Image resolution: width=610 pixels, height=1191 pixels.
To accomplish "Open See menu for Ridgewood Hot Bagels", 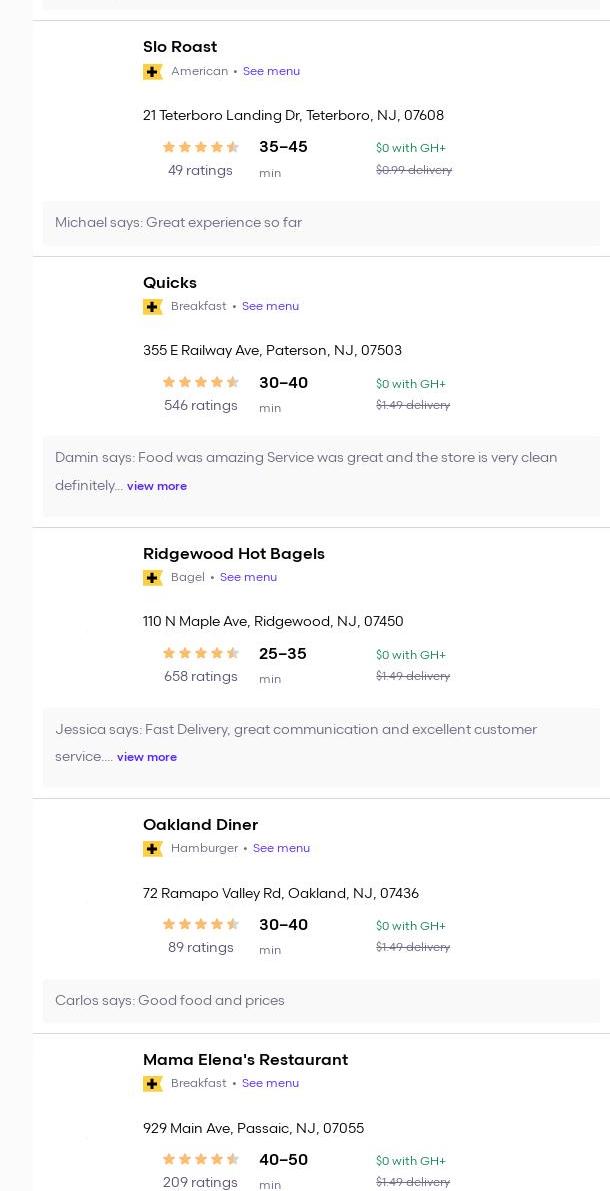I will (x=248, y=578).
